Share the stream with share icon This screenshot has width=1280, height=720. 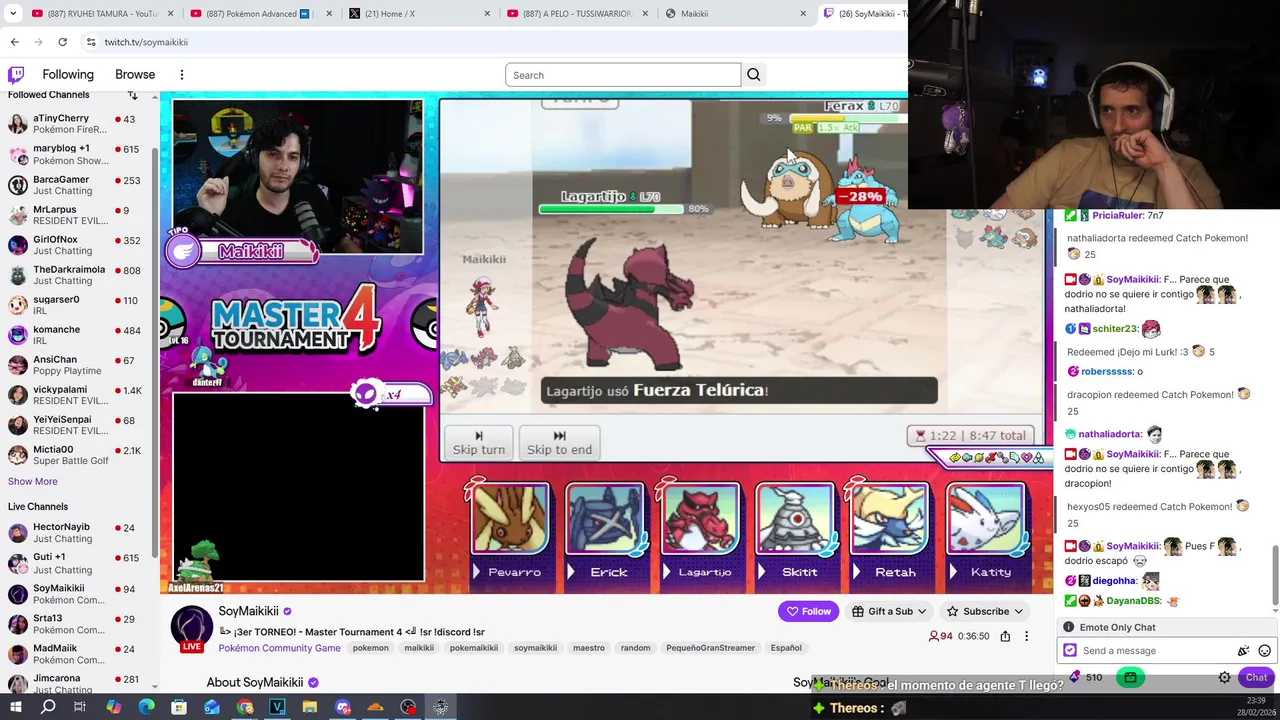(1005, 636)
